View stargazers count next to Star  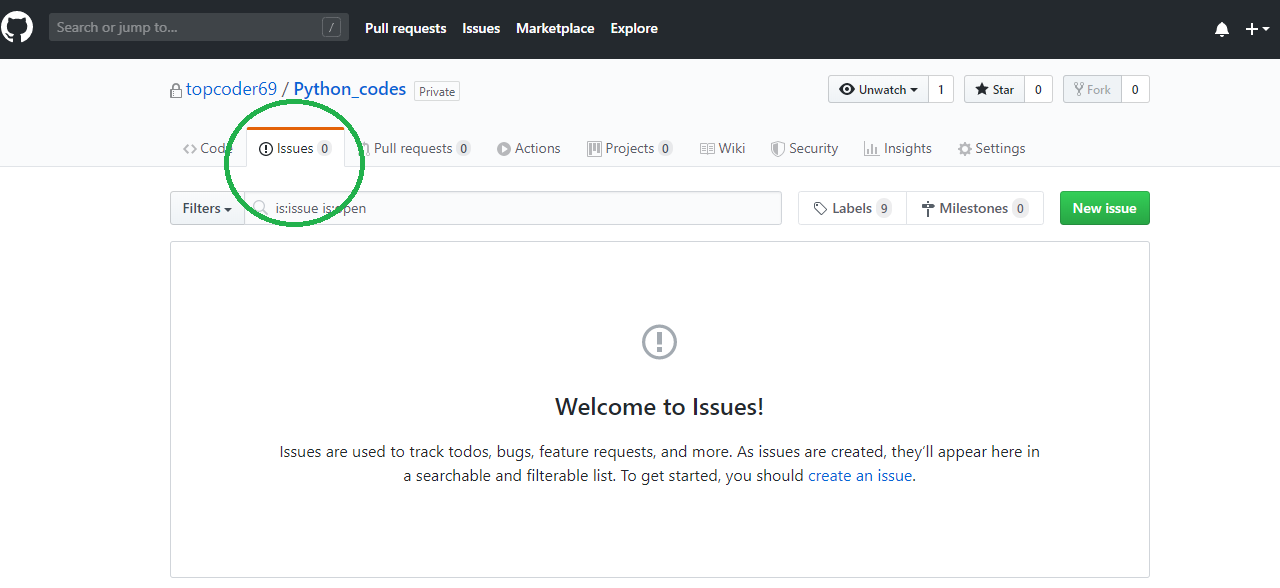coord(1038,89)
